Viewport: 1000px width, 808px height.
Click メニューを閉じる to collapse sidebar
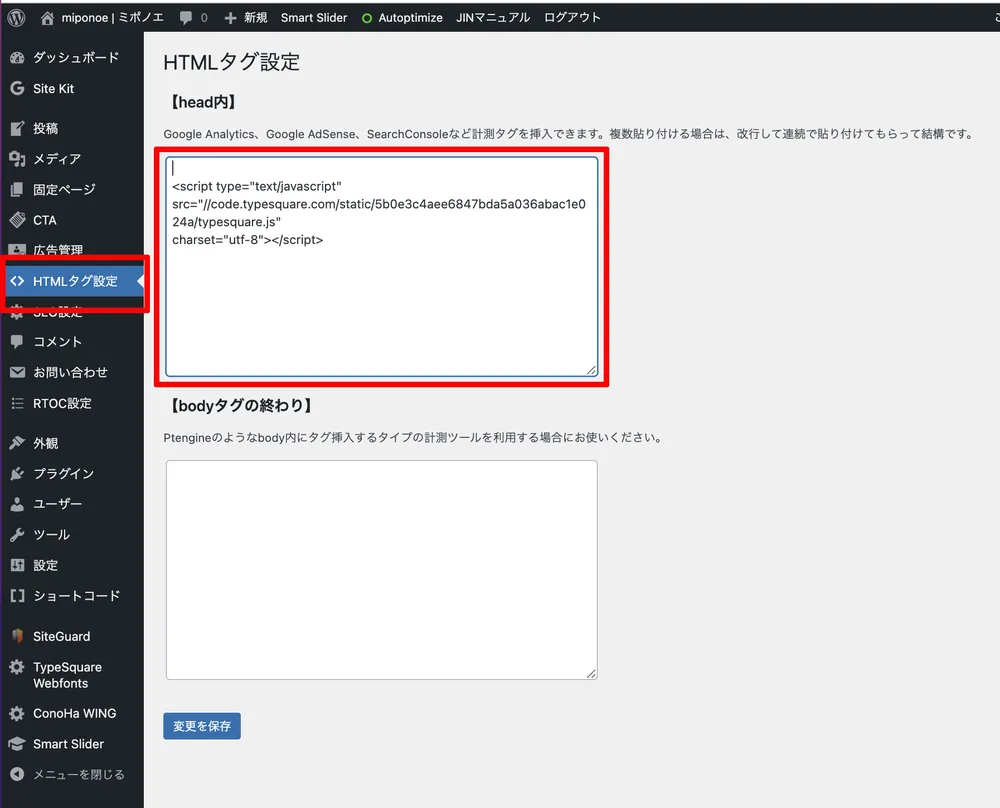click(78, 774)
